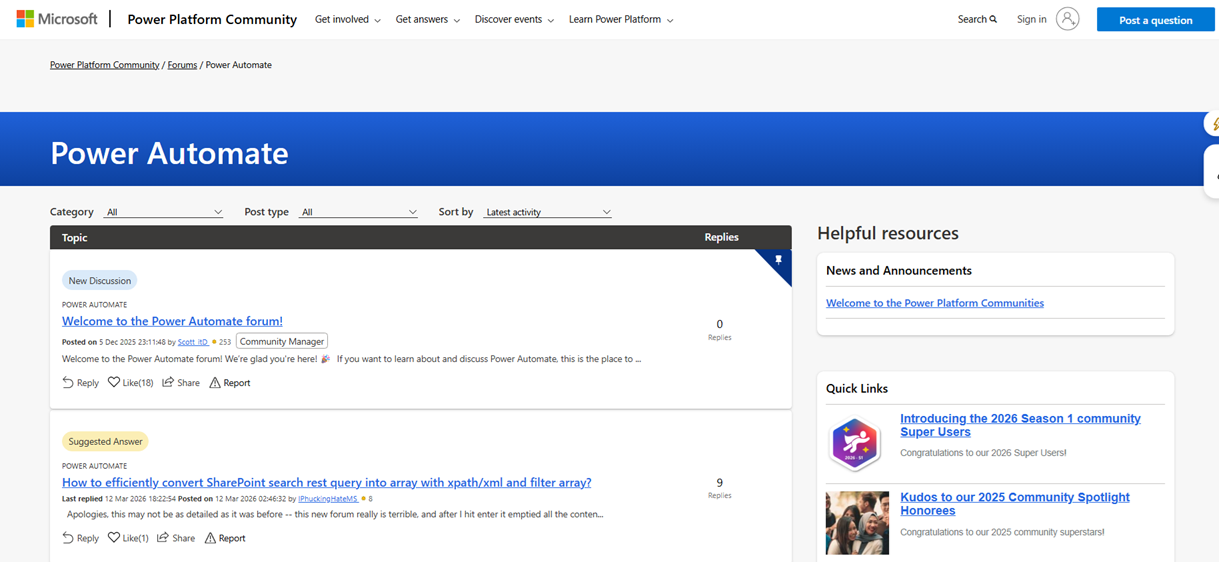The image size is (1219, 562).
Task: Click the Power Platform Community header title
Action: click(x=212, y=19)
